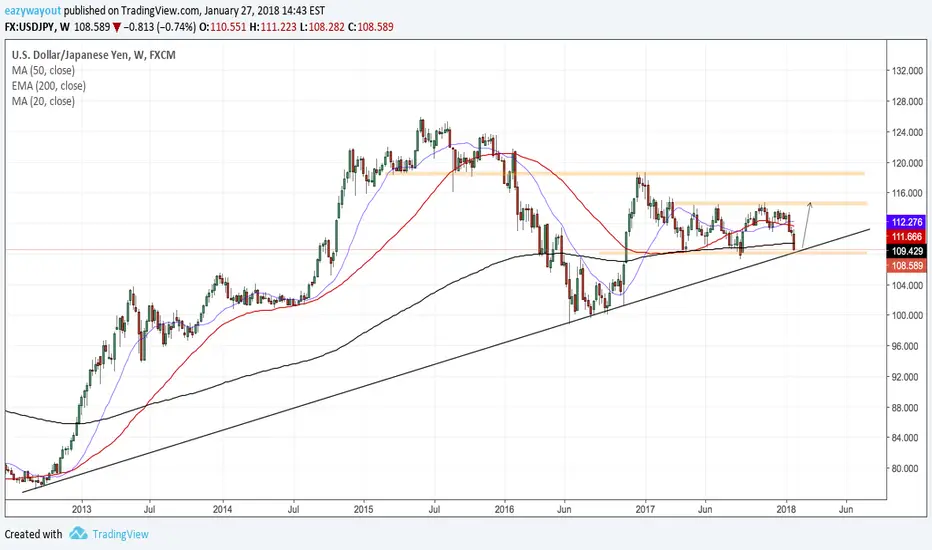932x550 pixels.
Task: Click the 2014 label on time axis
Action: coord(222,509)
